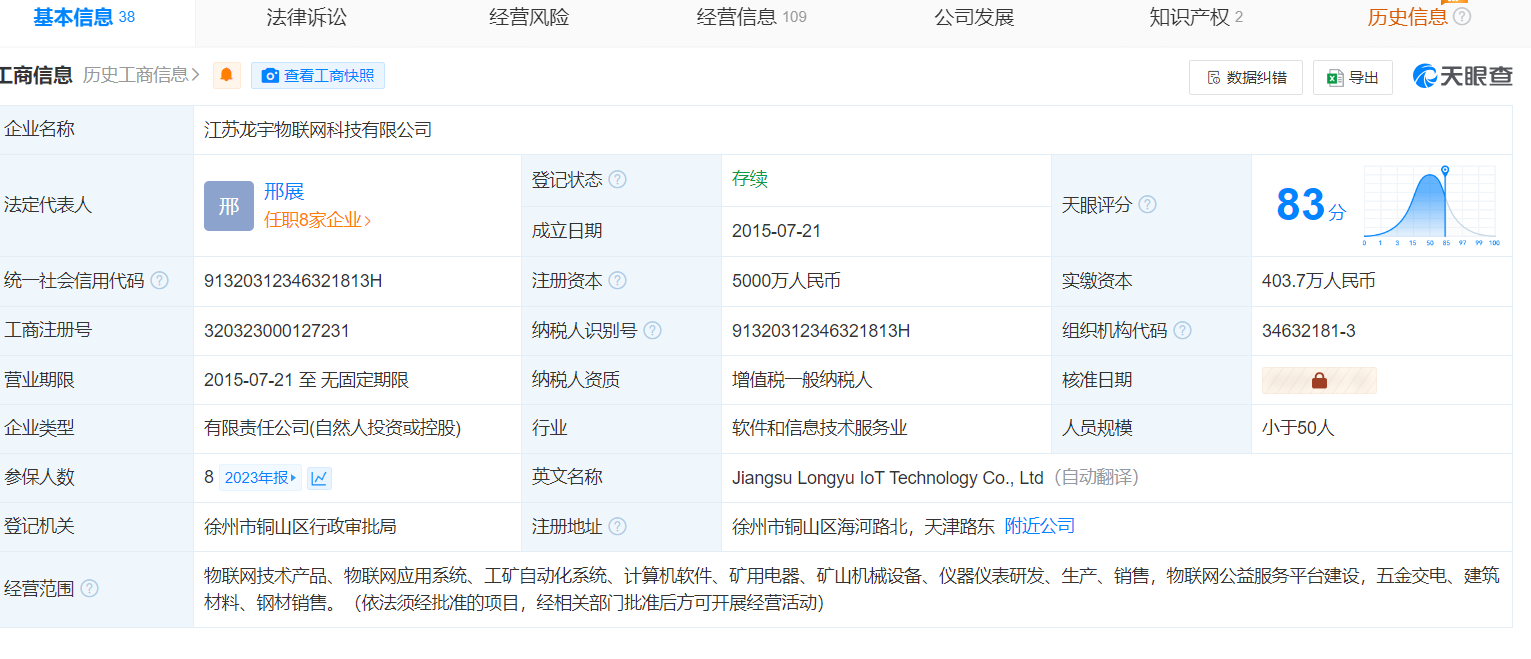1531x659 pixels.
Task: Switch to 经营信息 tab
Action: click(752, 17)
